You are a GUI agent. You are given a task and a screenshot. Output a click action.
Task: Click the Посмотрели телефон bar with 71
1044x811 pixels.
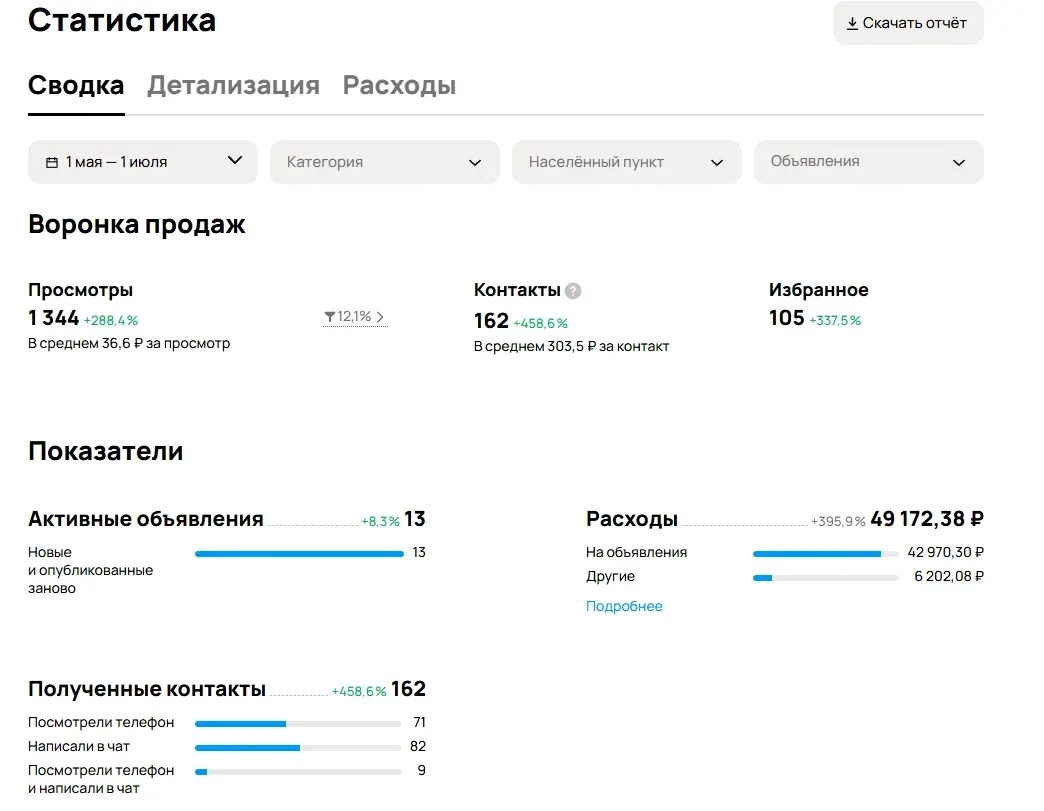click(x=298, y=724)
